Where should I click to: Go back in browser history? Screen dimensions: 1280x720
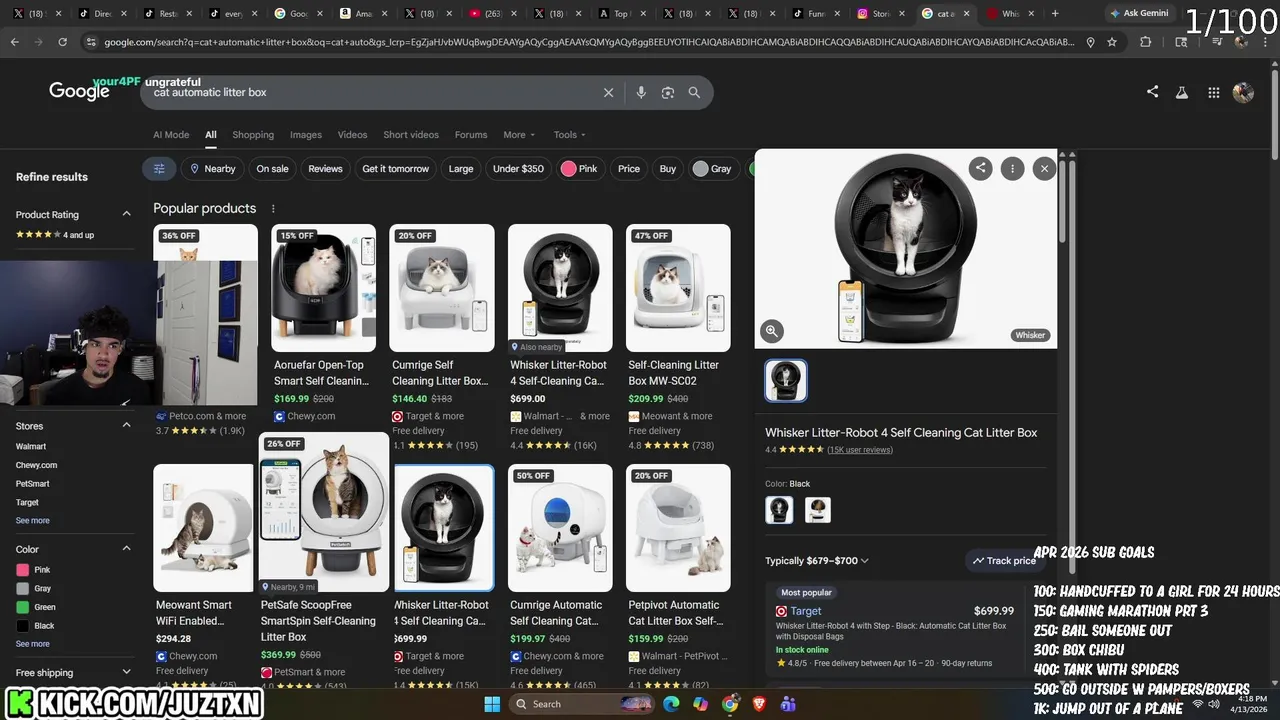15,42
